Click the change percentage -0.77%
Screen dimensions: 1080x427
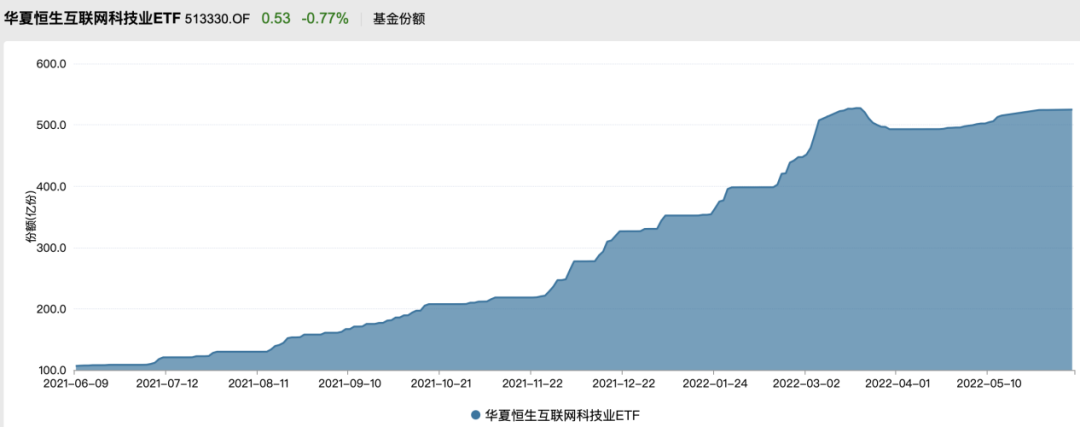(325, 19)
